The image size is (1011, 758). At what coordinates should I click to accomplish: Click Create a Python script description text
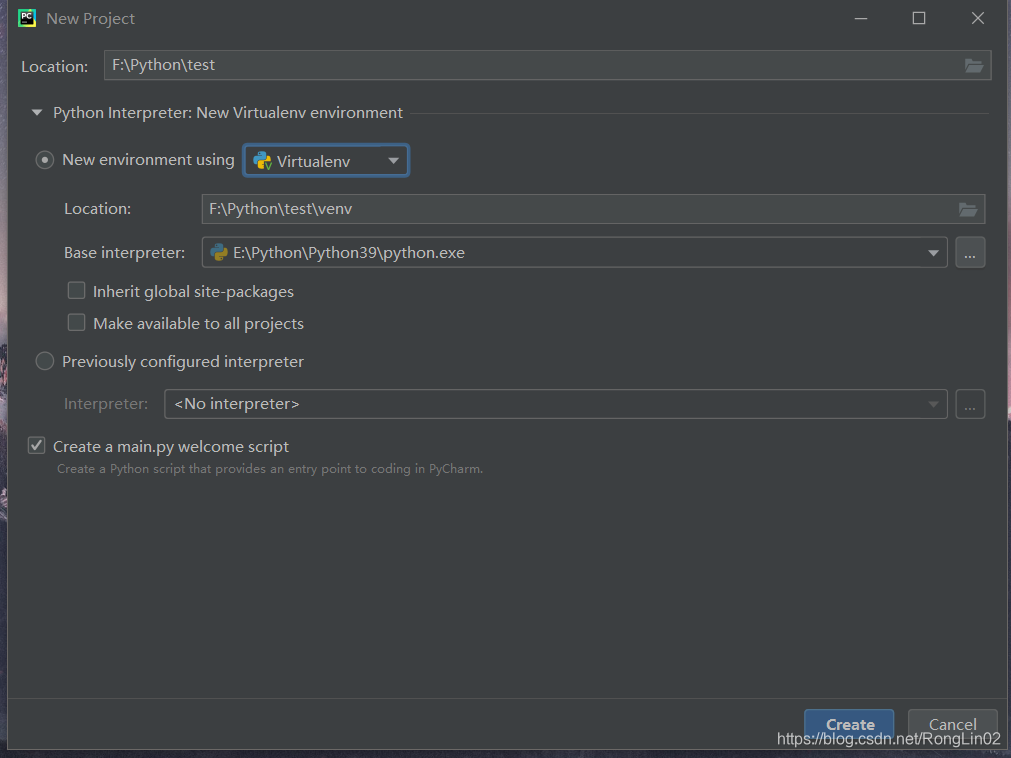[270, 469]
